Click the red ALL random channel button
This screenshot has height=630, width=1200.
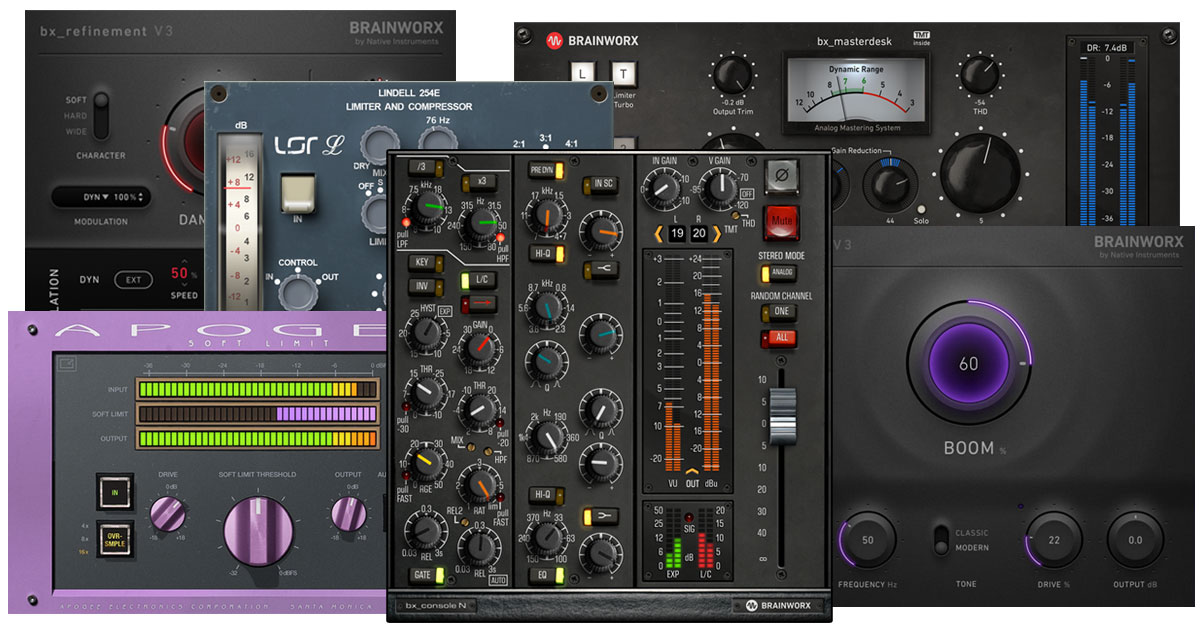pos(781,338)
